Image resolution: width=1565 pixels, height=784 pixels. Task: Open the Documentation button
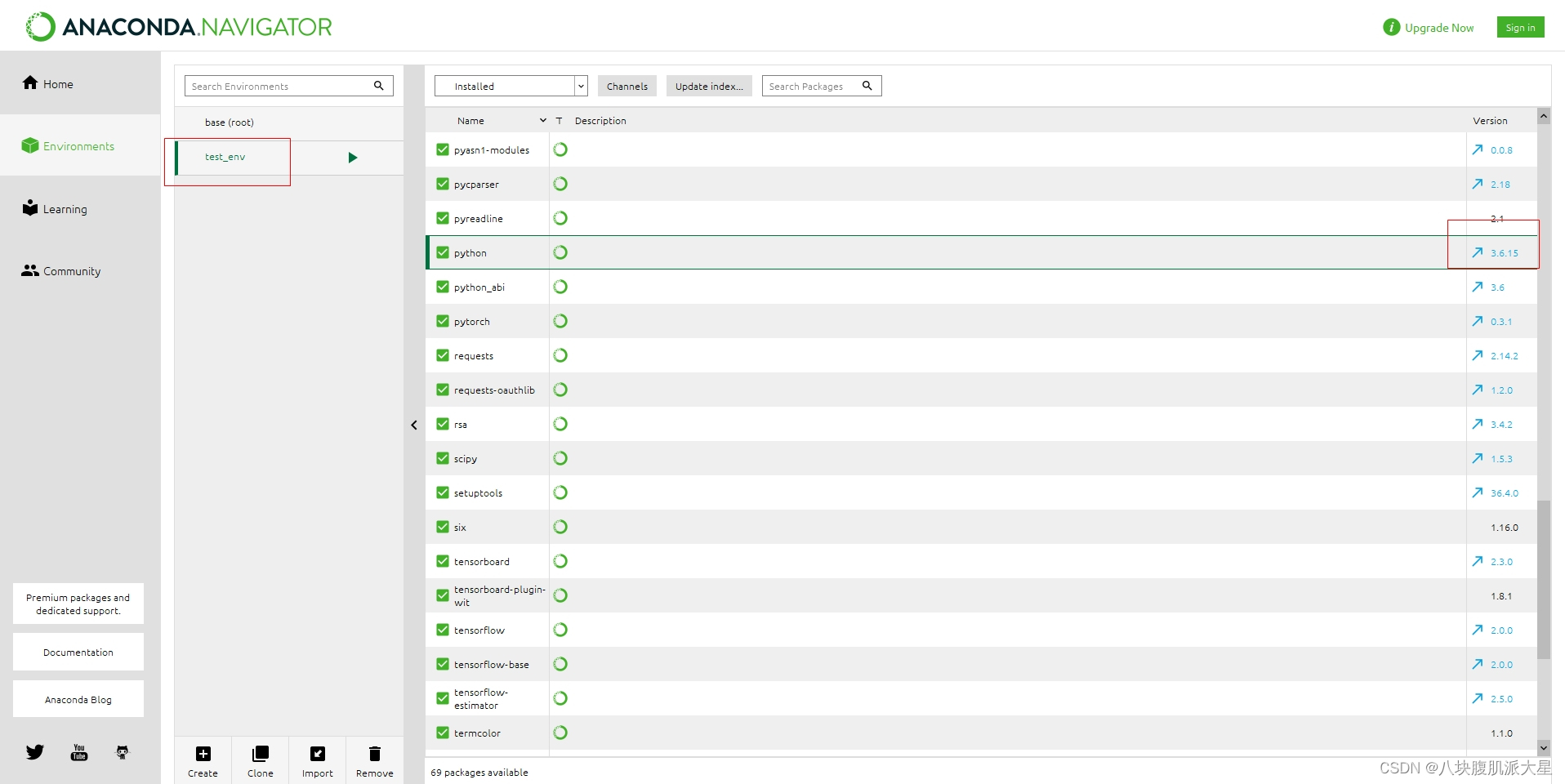pos(78,652)
